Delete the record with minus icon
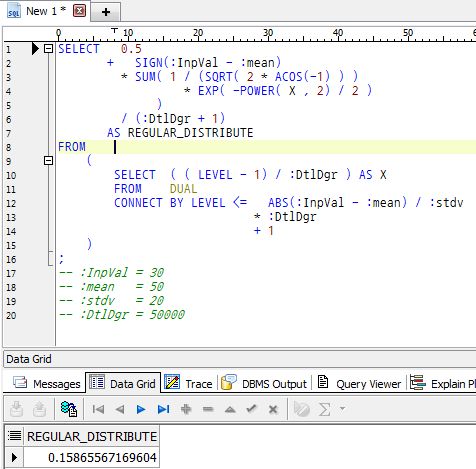This screenshot has width=476, height=469. 208,409
